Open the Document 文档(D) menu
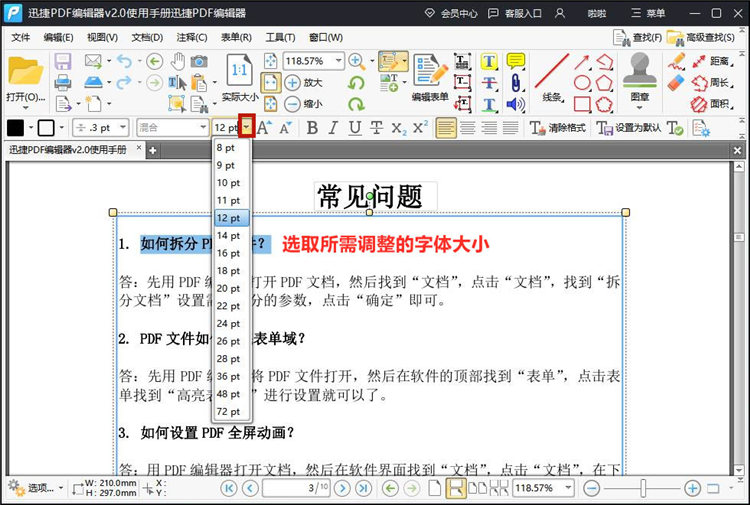Viewport: 750px width, 505px height. (147, 37)
